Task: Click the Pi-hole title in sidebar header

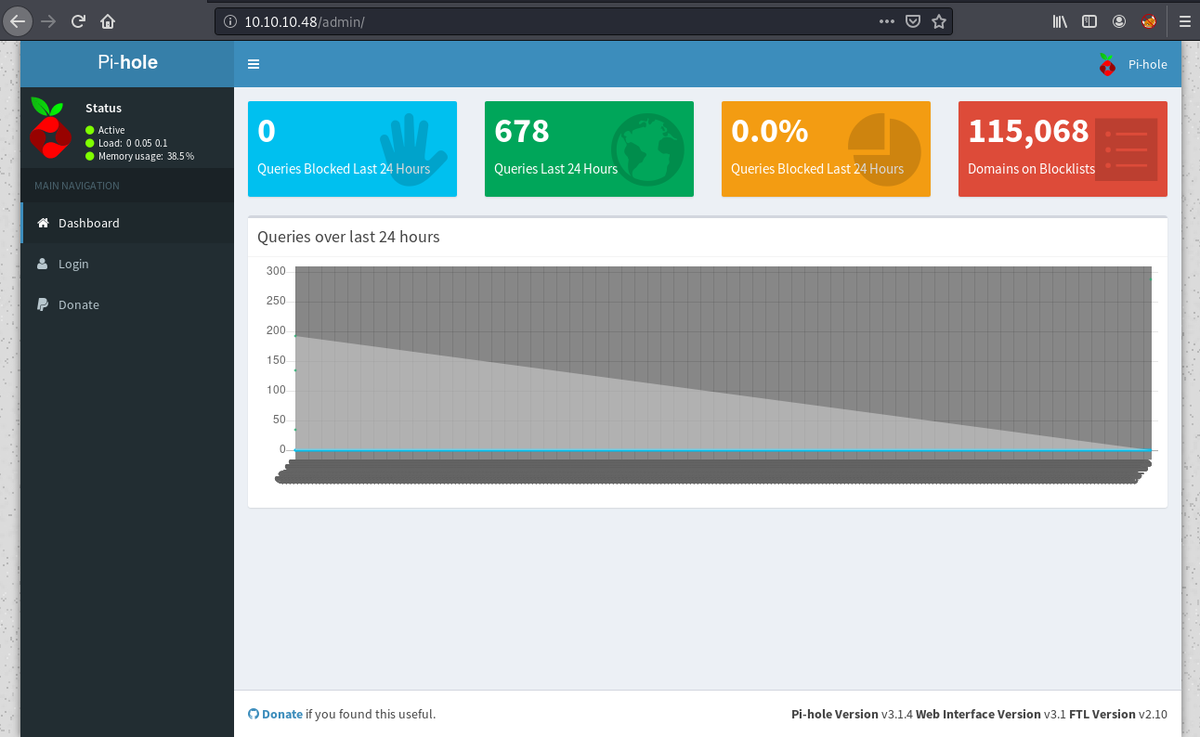Action: [x=126, y=63]
